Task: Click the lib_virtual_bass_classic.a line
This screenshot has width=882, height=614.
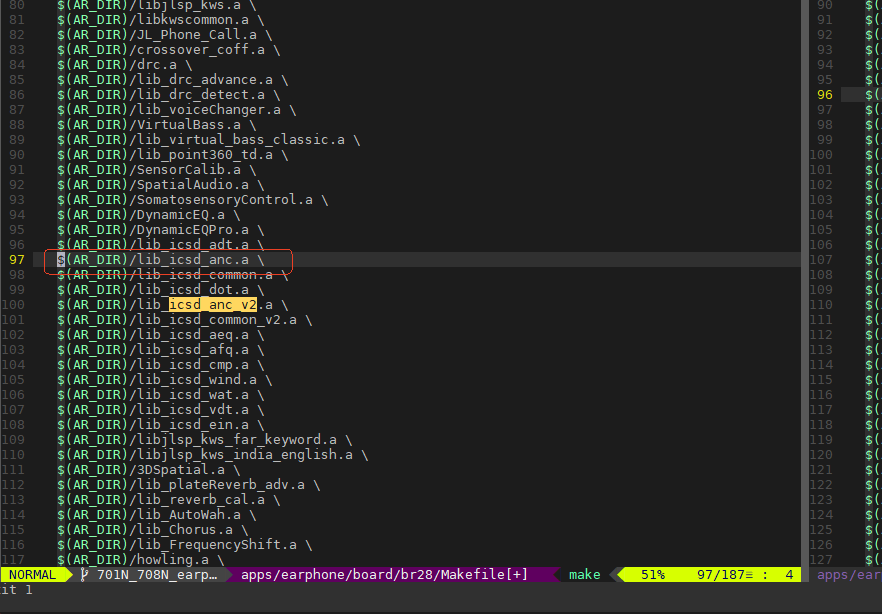Action: click(x=209, y=139)
